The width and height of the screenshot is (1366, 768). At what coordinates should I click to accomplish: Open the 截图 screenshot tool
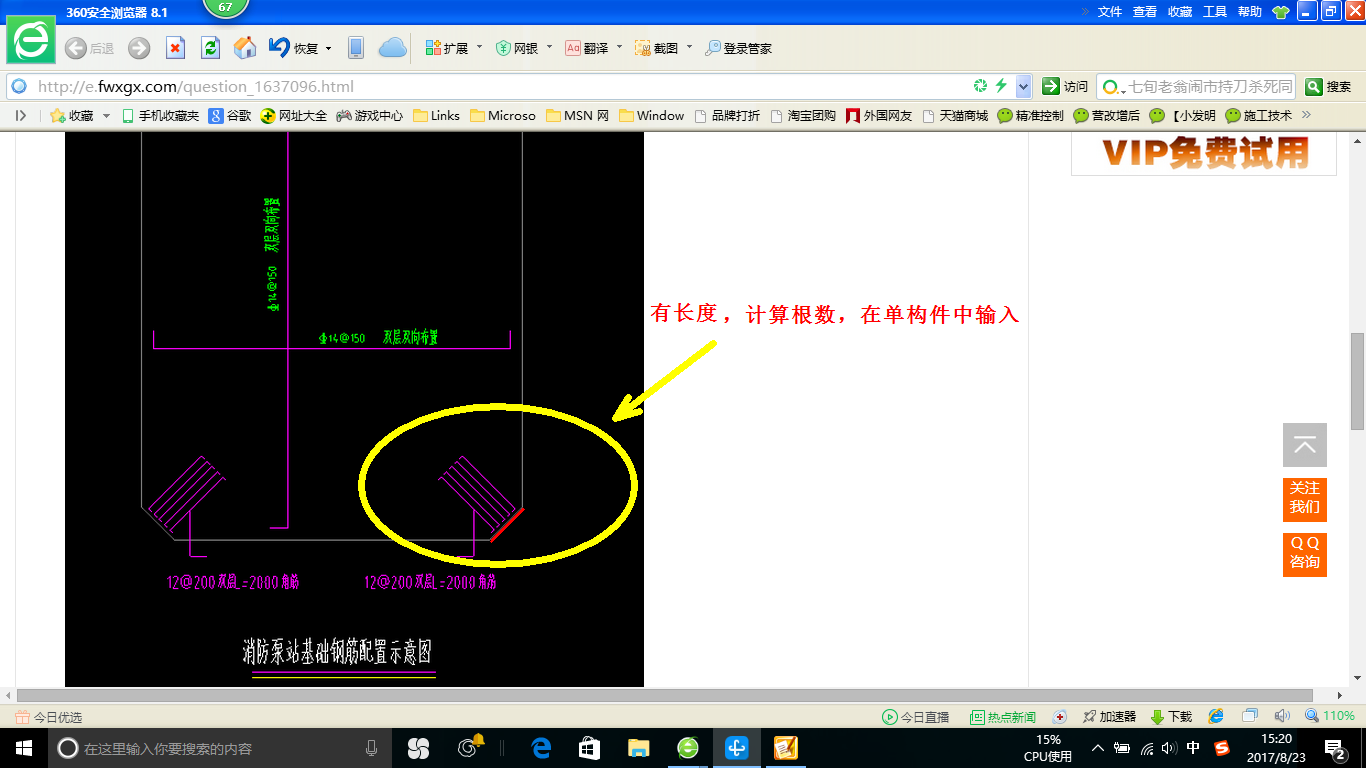[x=657, y=48]
